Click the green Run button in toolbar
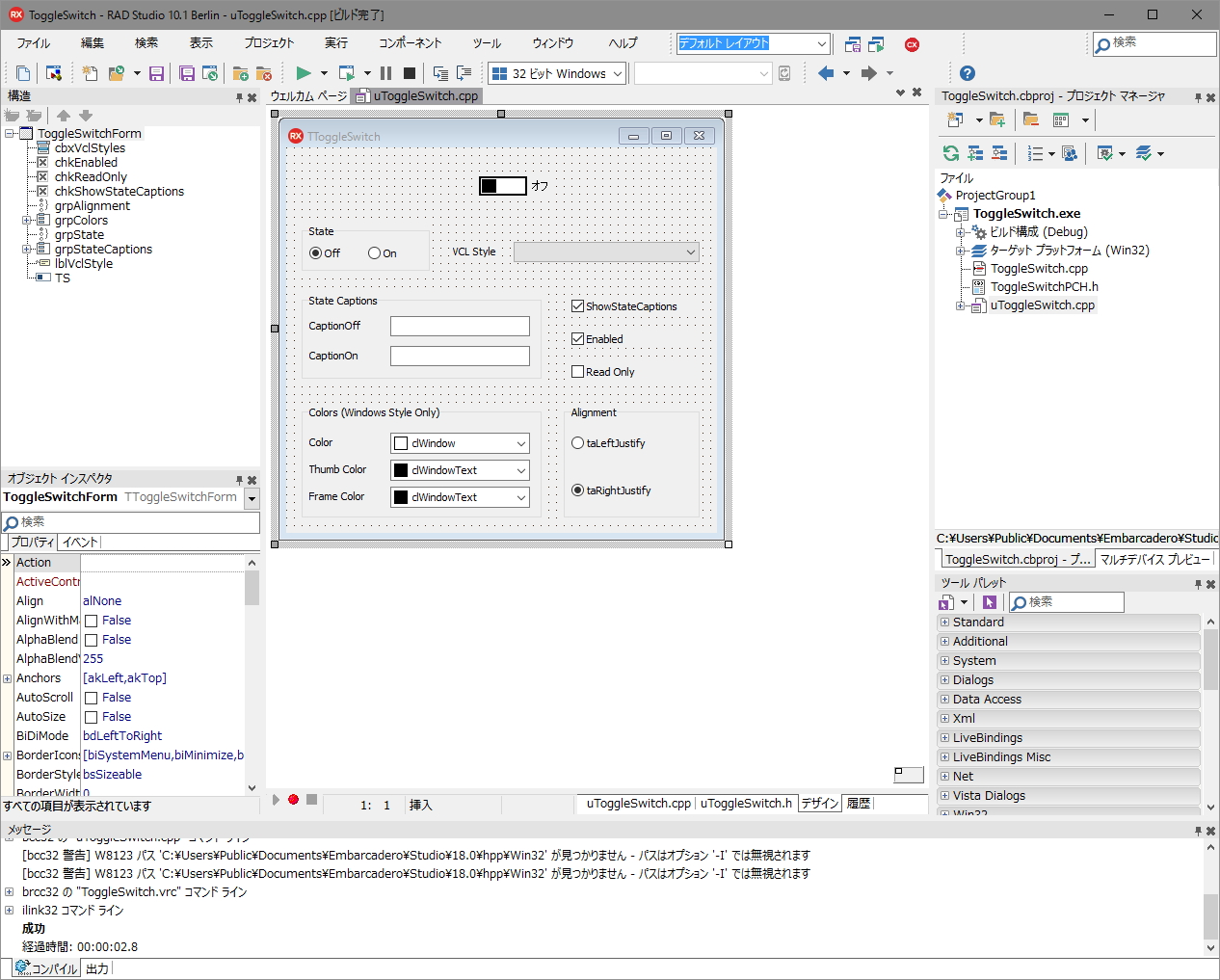Viewport: 1220px width, 980px height. click(304, 73)
